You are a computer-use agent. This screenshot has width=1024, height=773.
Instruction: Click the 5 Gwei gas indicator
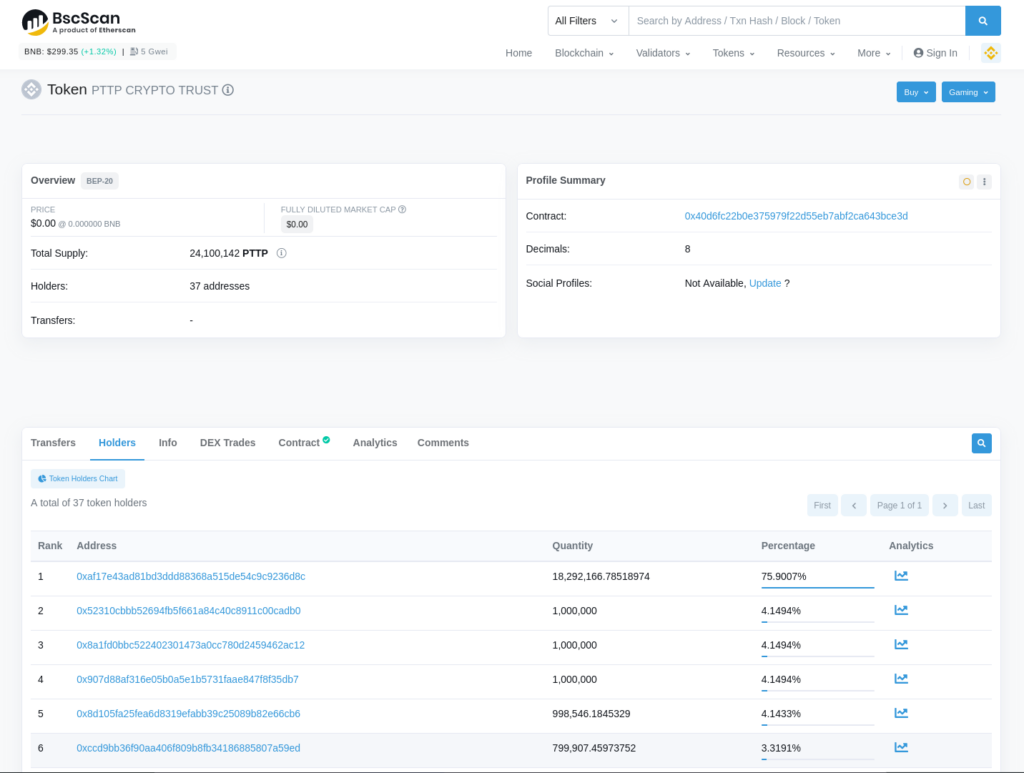149,52
